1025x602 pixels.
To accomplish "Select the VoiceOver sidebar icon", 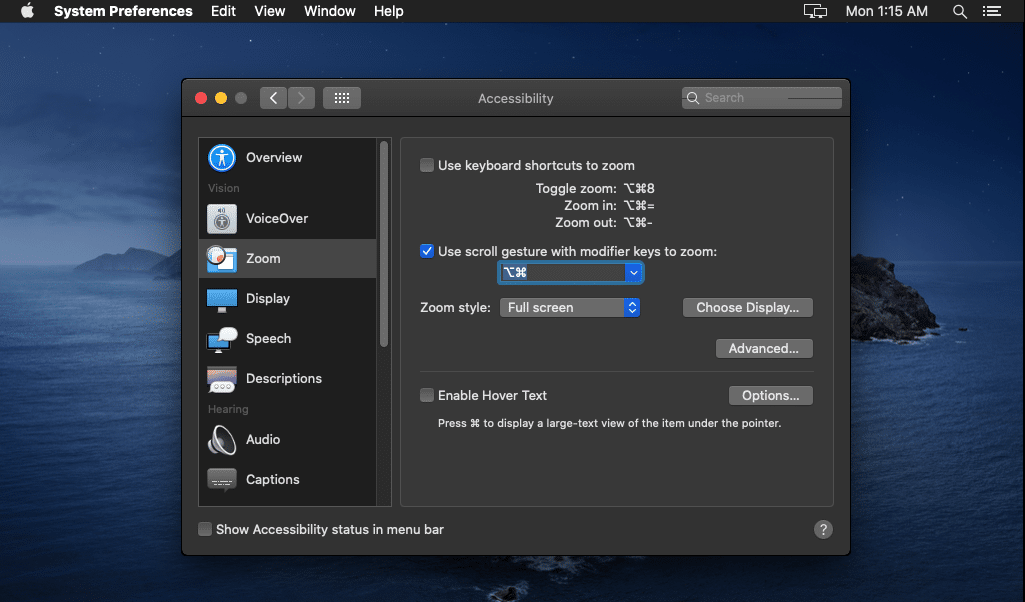I will pos(221,219).
